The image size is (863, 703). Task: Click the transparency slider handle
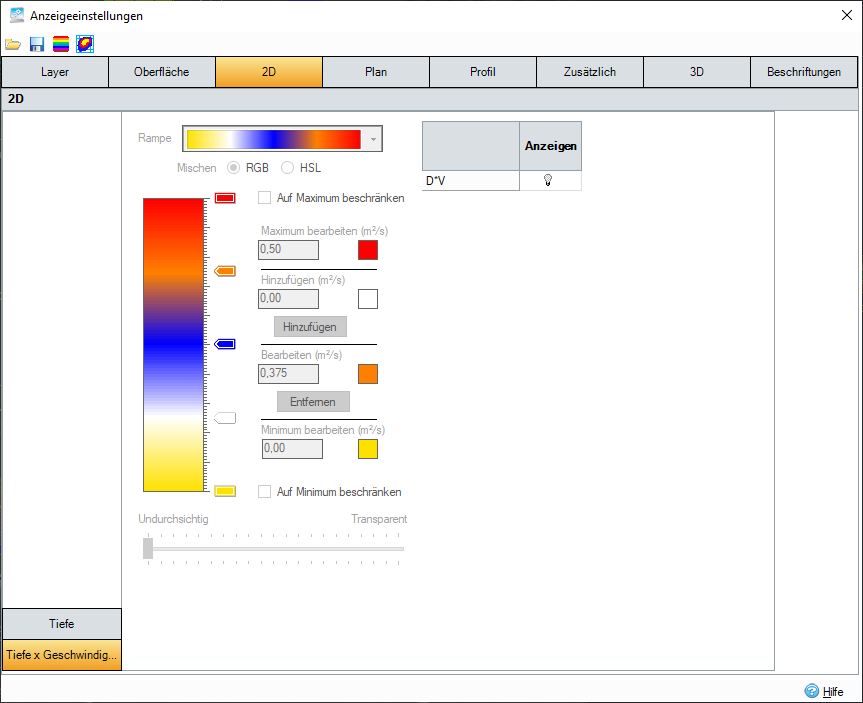(148, 549)
